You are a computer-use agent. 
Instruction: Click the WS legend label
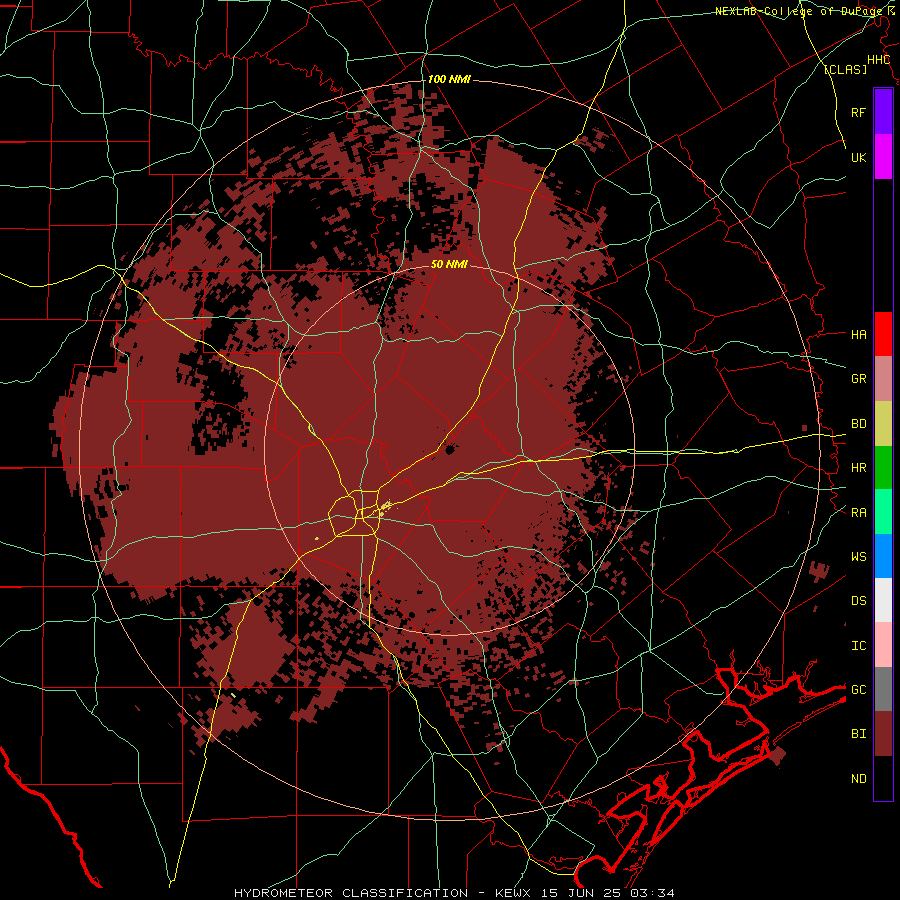[x=858, y=557]
